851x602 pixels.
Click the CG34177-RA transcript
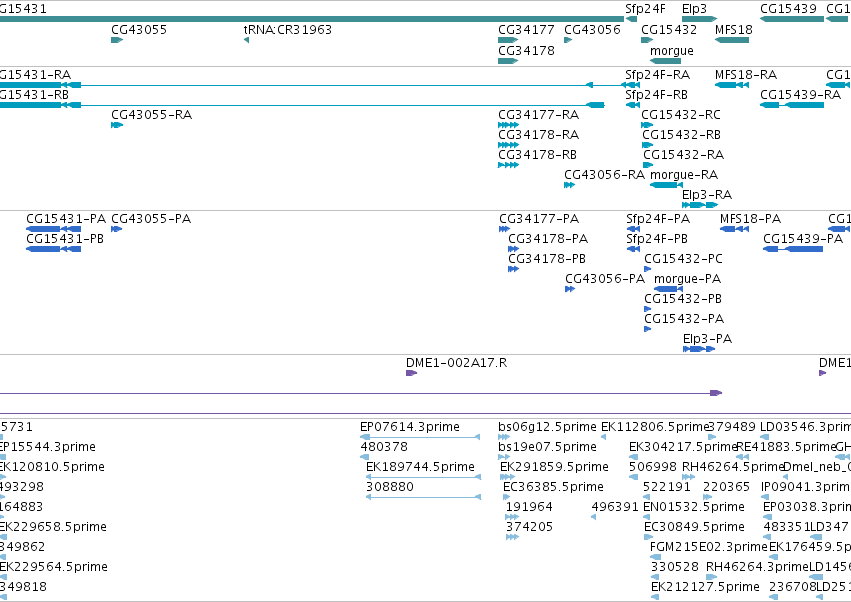click(509, 125)
